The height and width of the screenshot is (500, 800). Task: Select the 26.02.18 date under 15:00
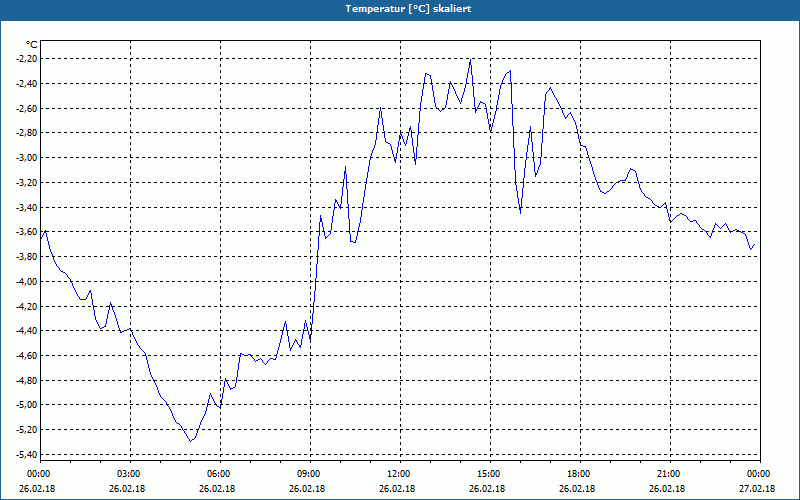(x=487, y=489)
